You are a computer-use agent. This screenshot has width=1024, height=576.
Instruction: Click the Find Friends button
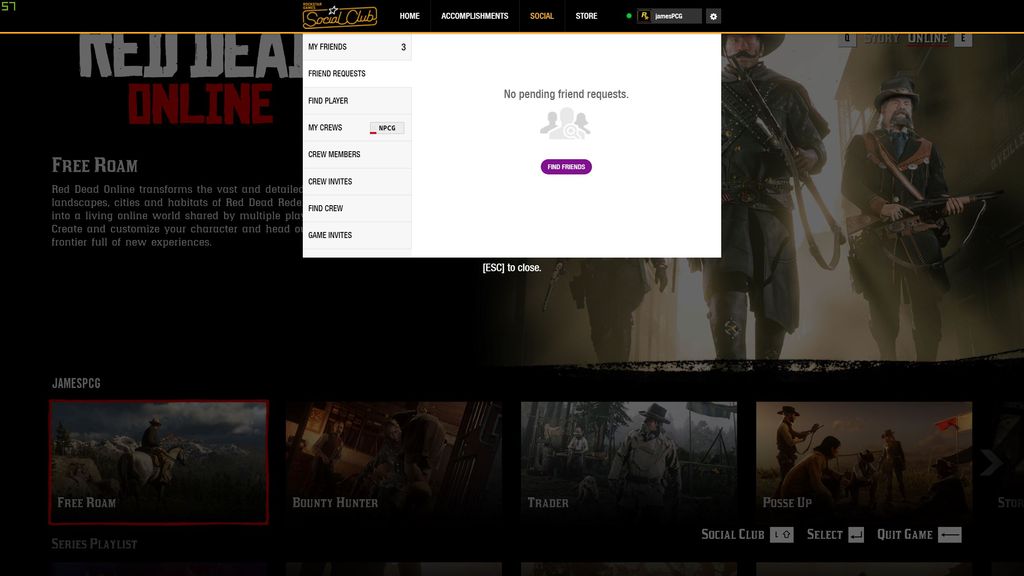(566, 166)
